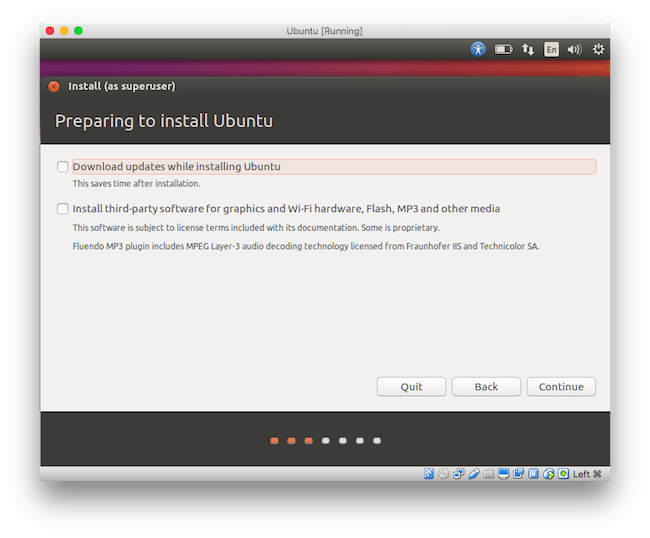Click the "This saves time after installation." text
This screenshot has width=650, height=538.
tap(136, 184)
